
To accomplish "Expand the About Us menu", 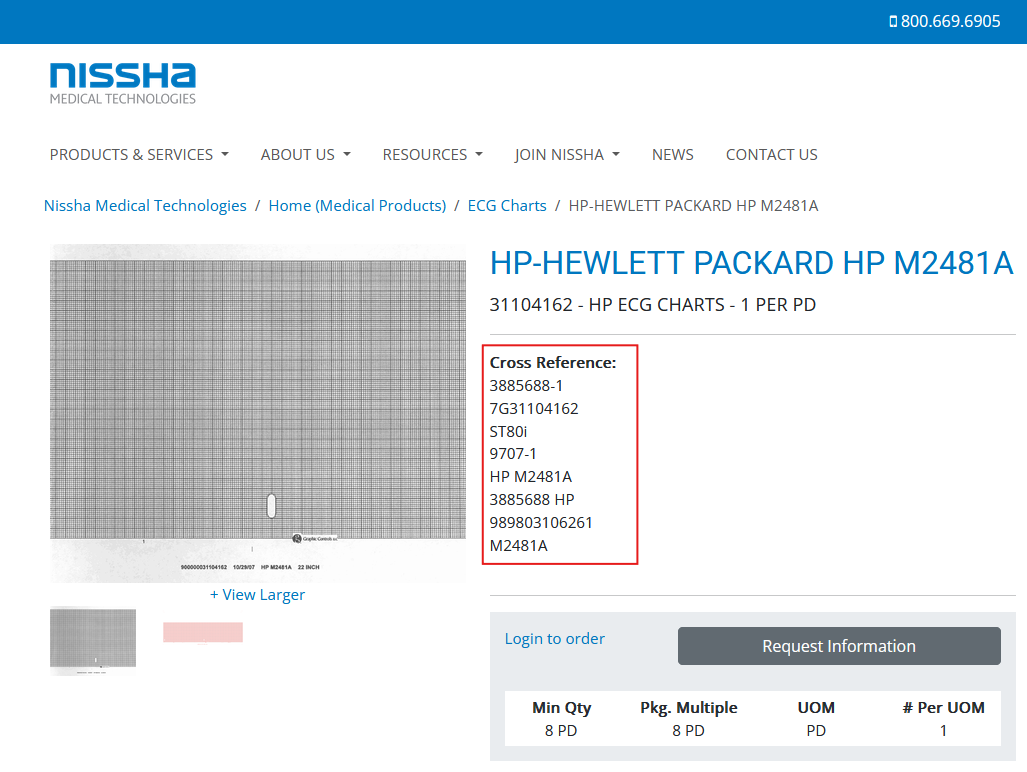I will coord(305,155).
